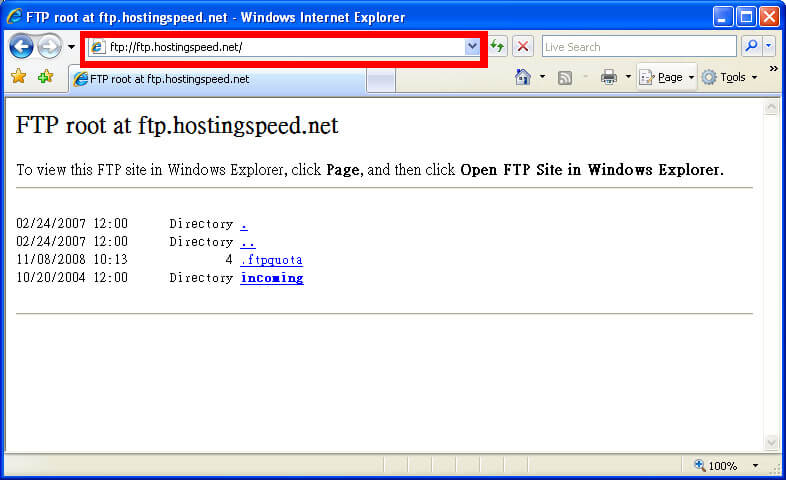Click the Back navigation arrow
Image resolution: width=786 pixels, height=480 pixels.
coord(21,47)
